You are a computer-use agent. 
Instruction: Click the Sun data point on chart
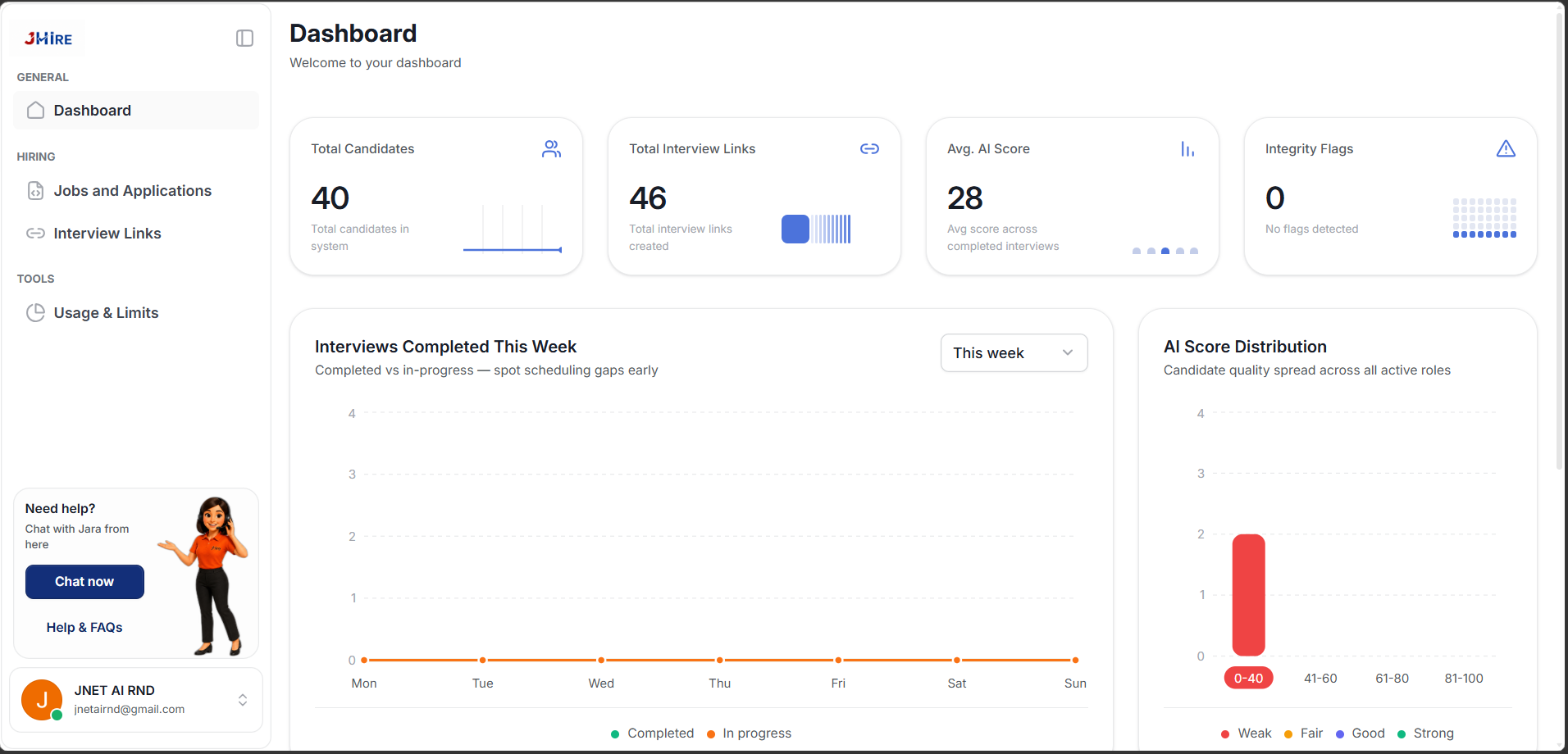coord(1075,660)
